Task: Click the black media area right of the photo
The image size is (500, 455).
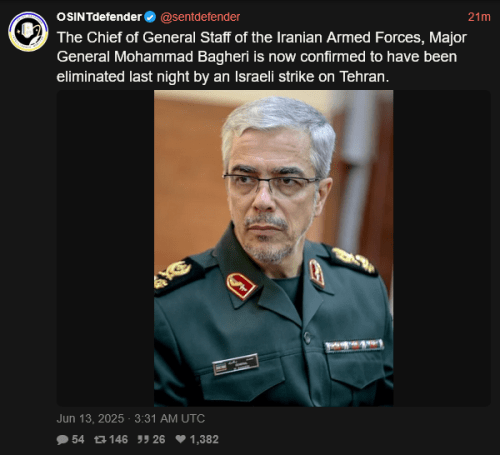Action: click(442, 248)
